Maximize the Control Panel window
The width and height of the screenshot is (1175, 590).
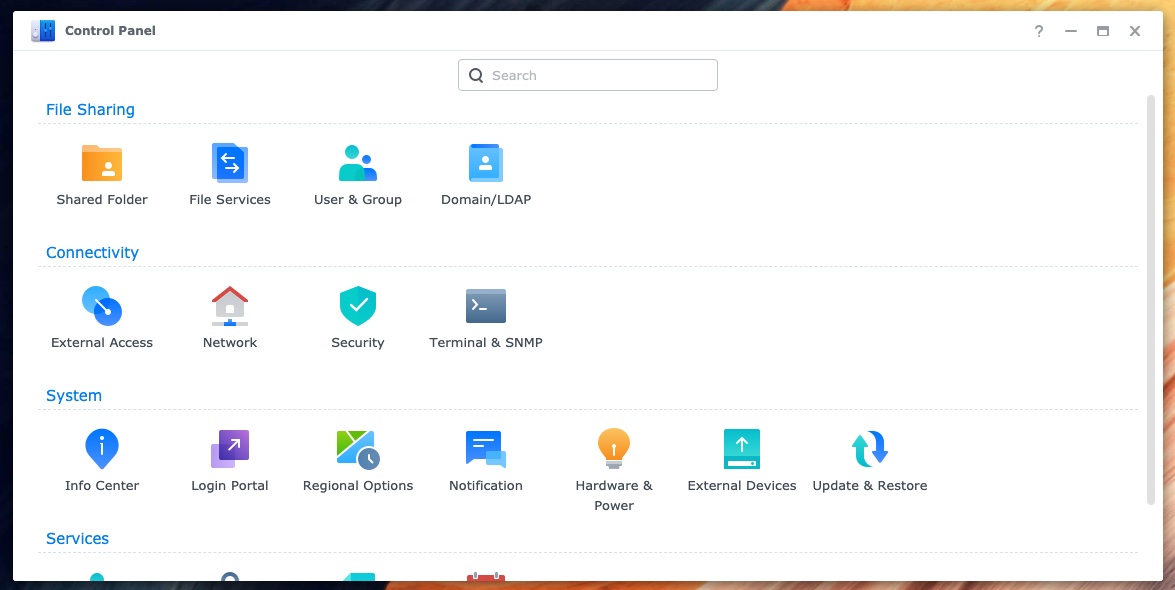pyautogui.click(x=1102, y=31)
